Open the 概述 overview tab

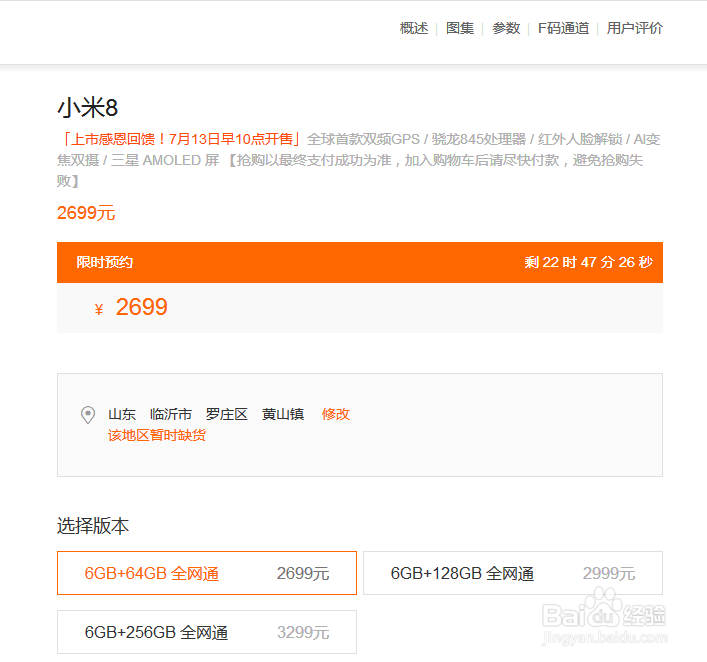coord(413,28)
